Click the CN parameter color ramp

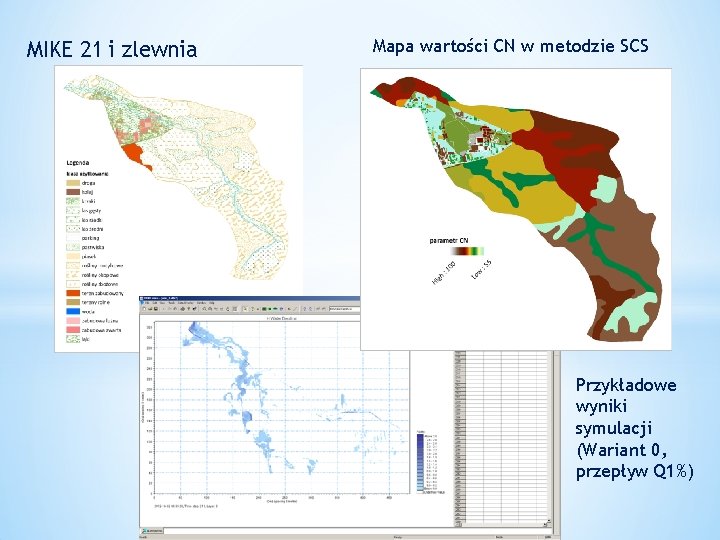[x=467, y=251]
